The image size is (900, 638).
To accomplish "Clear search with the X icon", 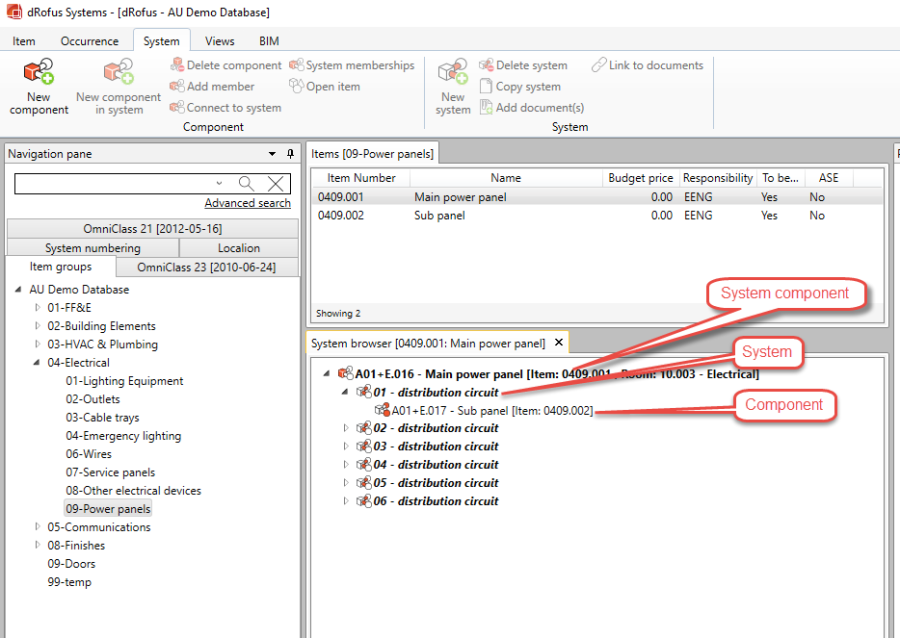I will pyautogui.click(x=276, y=183).
